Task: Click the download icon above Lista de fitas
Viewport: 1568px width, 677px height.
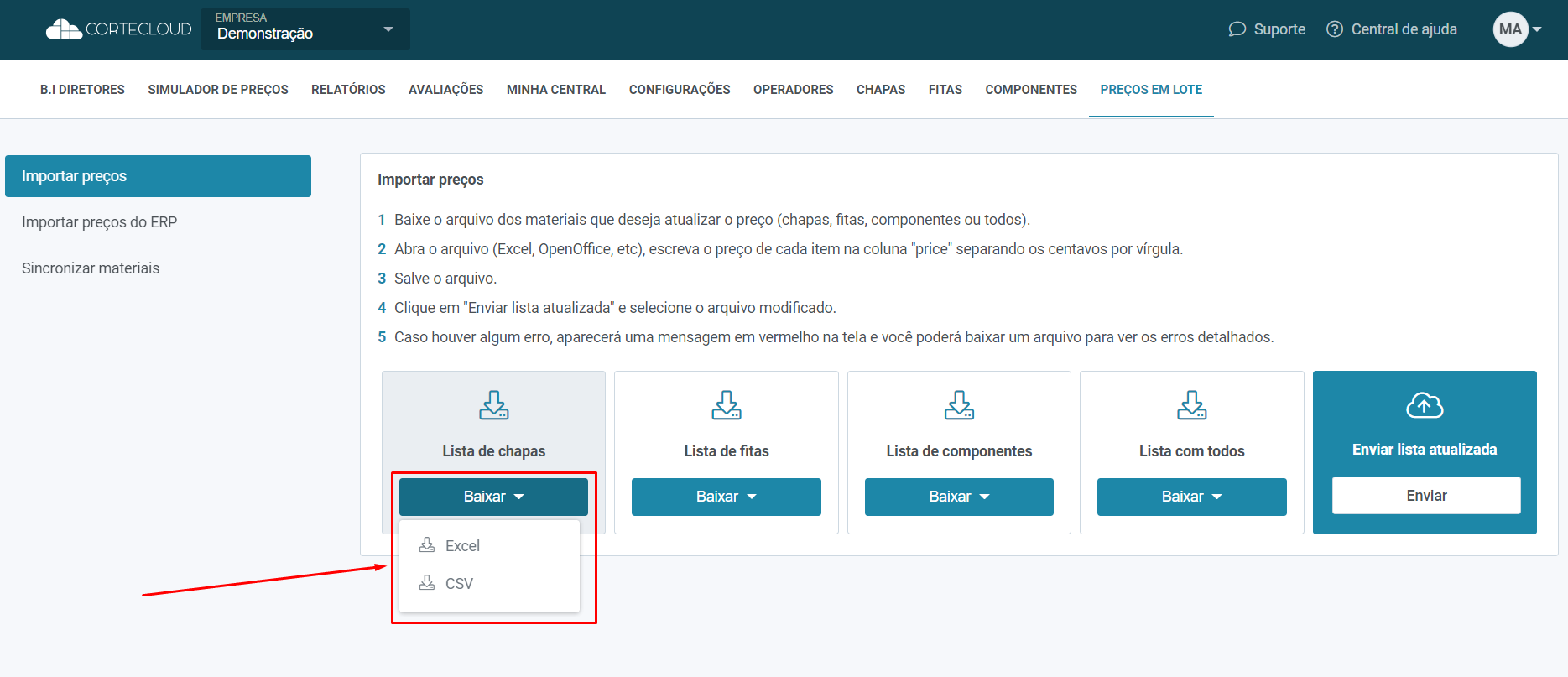Action: coord(726,405)
